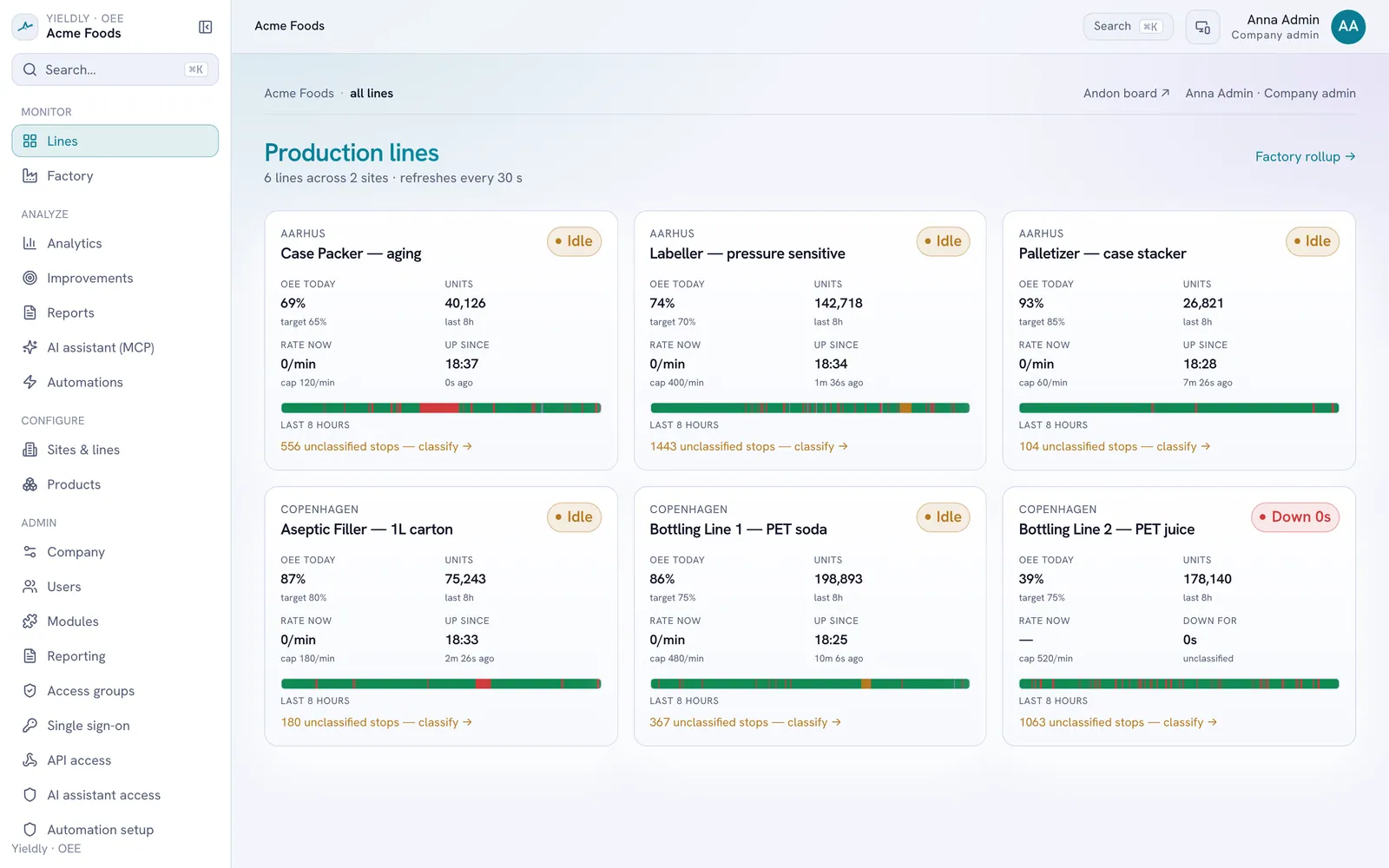Open the Users admin page
Viewport: 1389px width, 868px height.
click(115, 587)
